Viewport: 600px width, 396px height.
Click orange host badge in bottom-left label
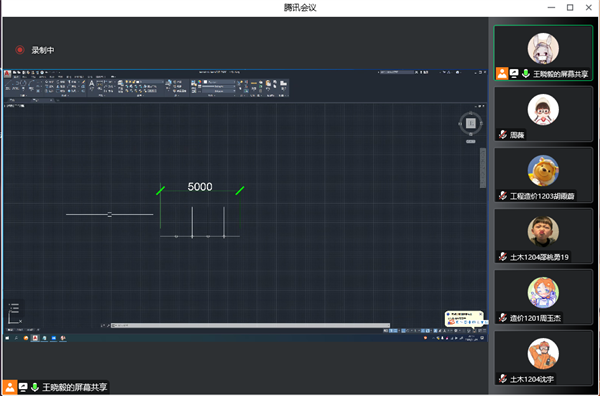point(10,387)
